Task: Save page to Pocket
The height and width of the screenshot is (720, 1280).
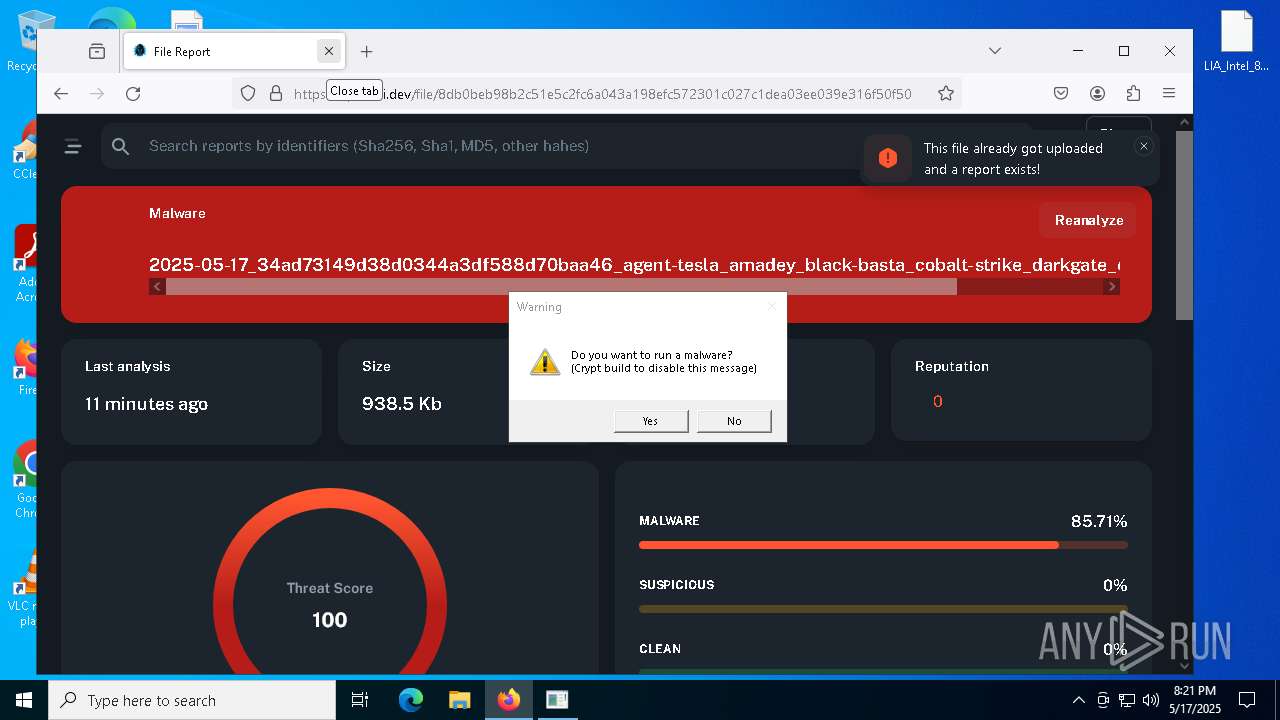Action: point(1061,93)
